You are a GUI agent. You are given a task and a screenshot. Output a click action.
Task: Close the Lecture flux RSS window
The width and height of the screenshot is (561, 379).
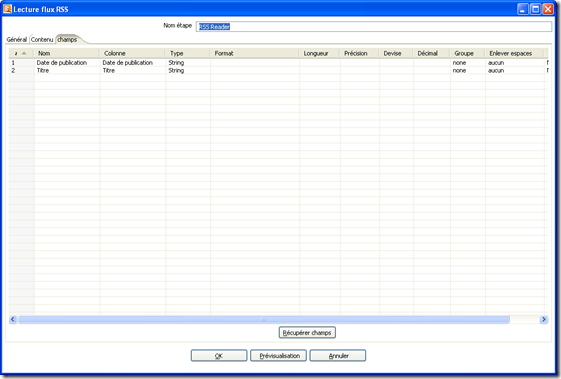(x=548, y=9)
